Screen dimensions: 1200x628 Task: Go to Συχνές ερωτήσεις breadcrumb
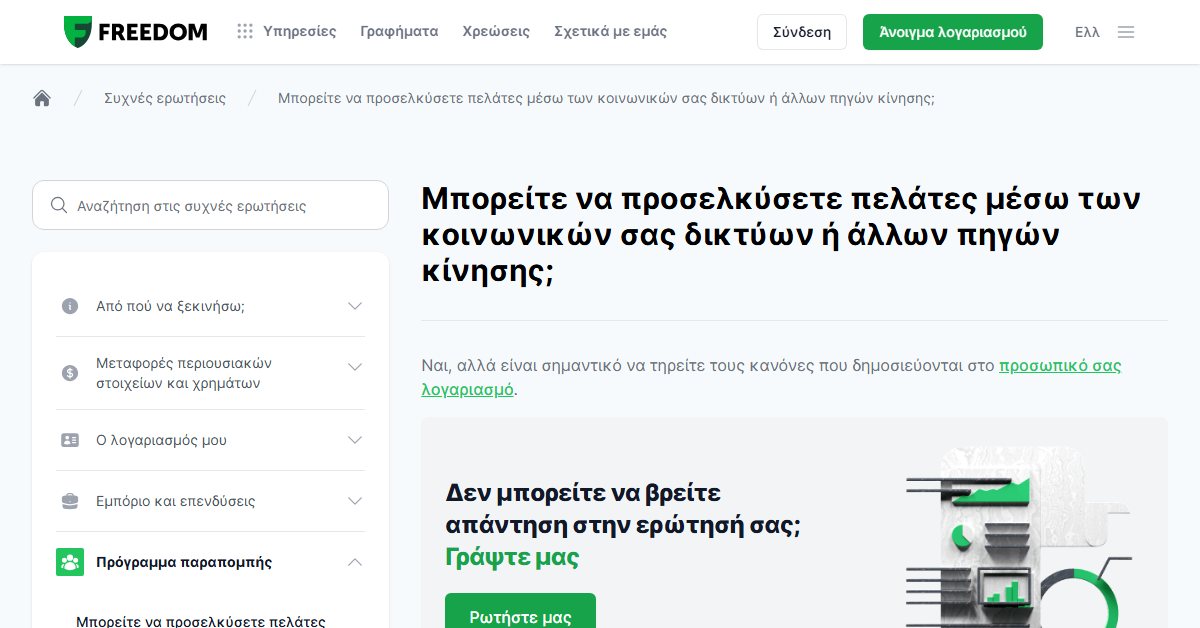[x=165, y=98]
